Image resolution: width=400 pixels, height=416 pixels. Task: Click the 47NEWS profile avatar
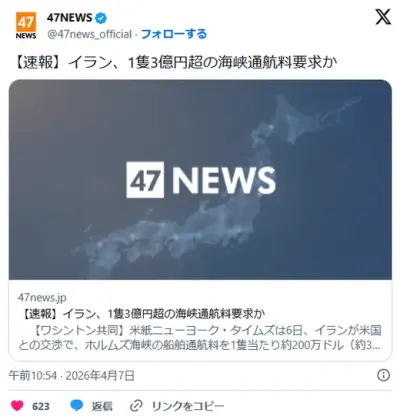pyautogui.click(x=26, y=26)
